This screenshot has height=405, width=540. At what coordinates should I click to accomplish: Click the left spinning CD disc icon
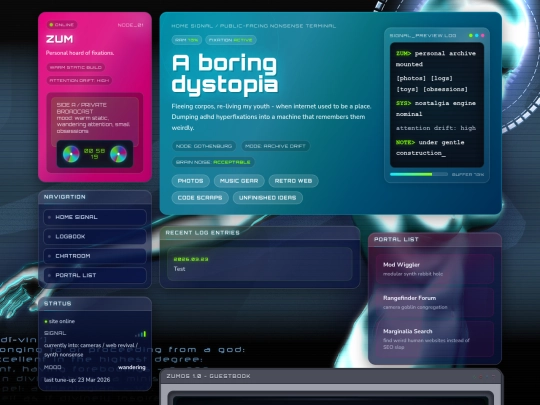click(x=71, y=154)
